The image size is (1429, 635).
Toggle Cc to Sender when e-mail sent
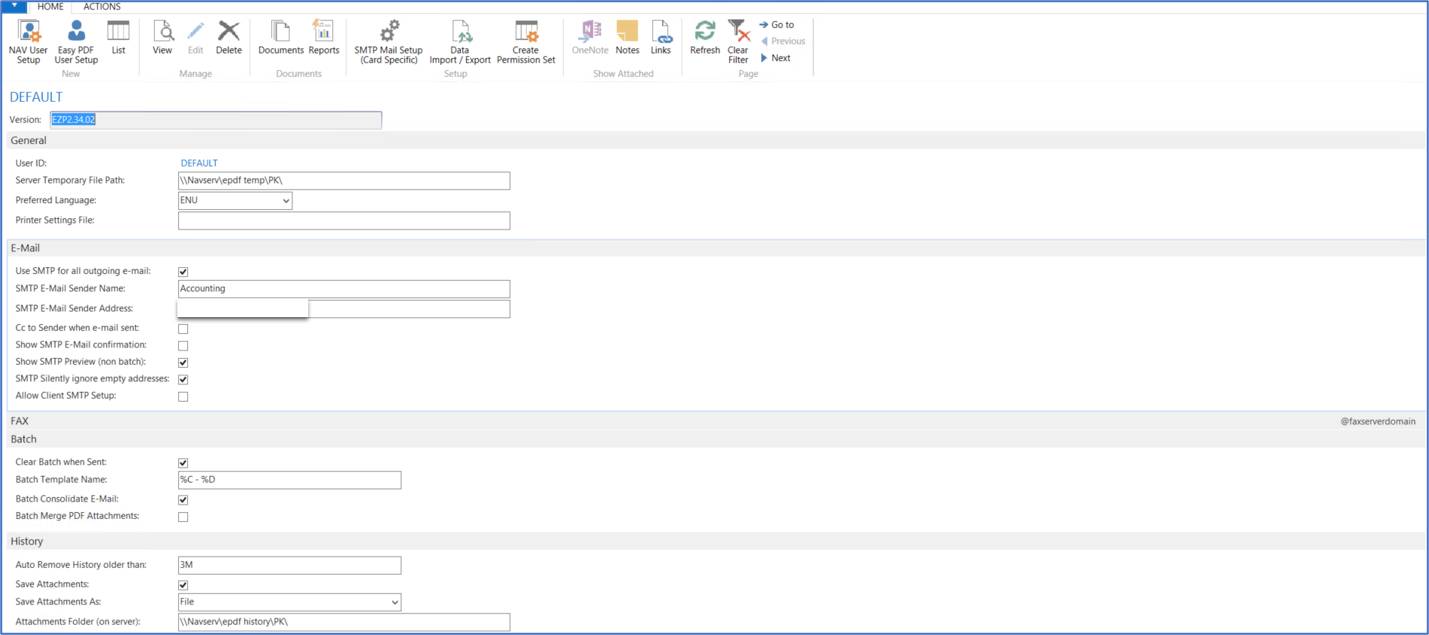[183, 329]
